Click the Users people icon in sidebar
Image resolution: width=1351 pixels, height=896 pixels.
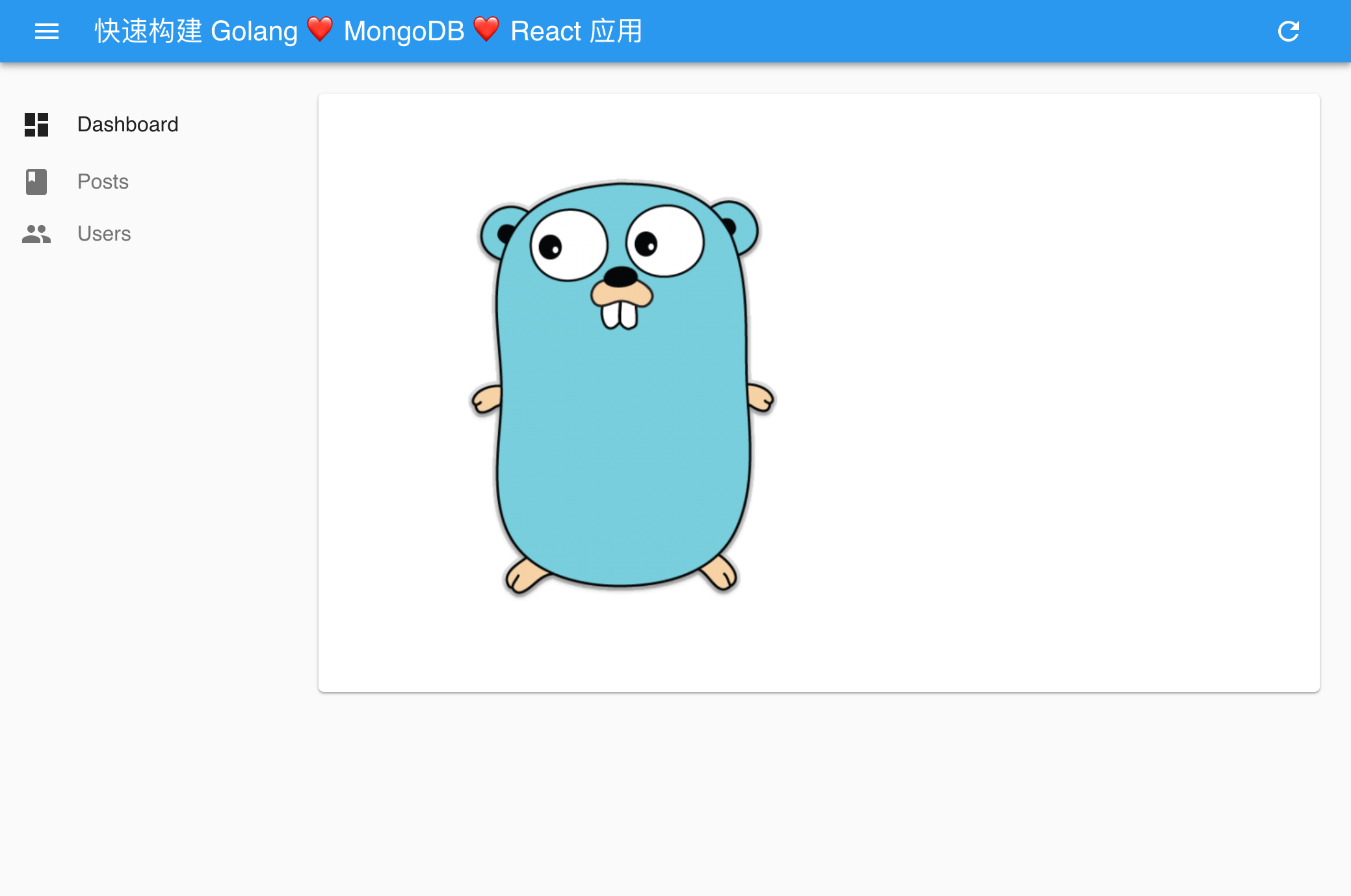(36, 234)
